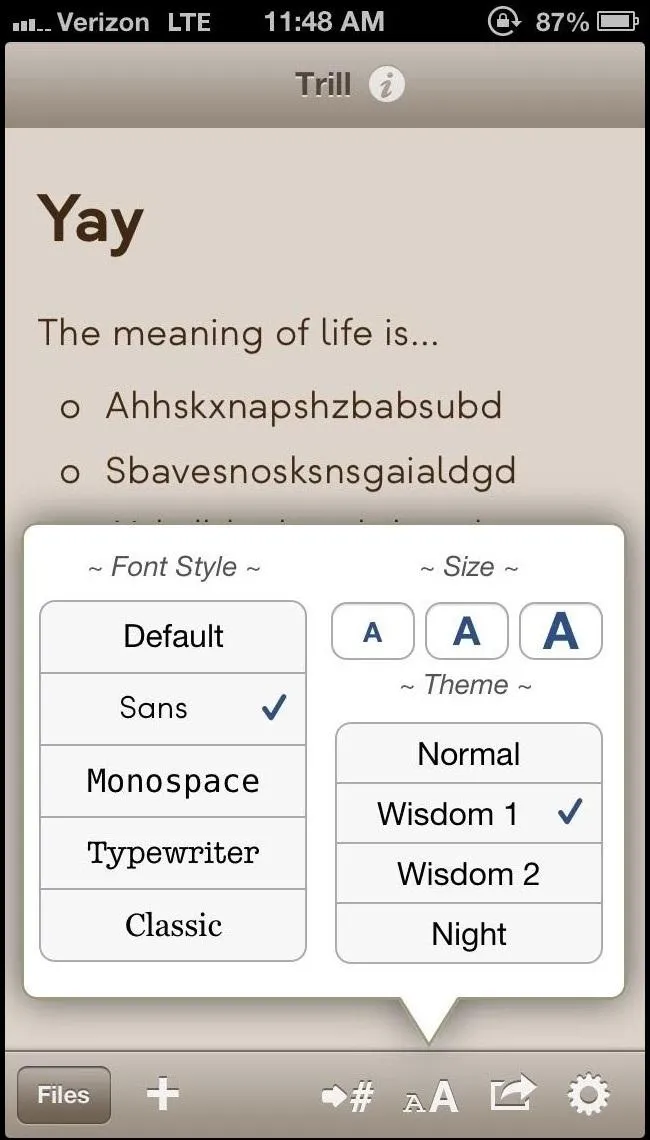Select the large font size A

click(x=561, y=631)
